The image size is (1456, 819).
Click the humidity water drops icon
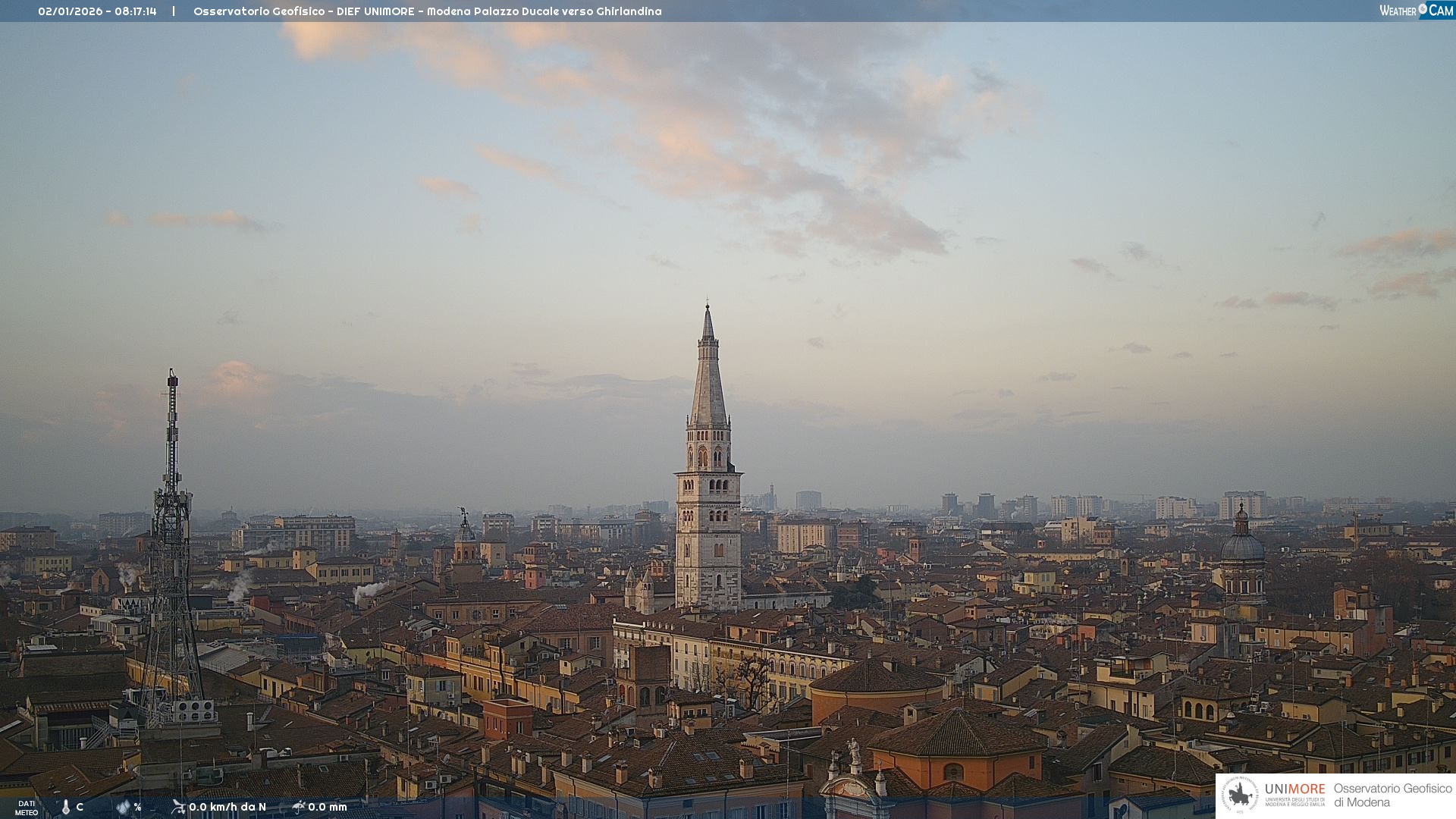pos(123,808)
